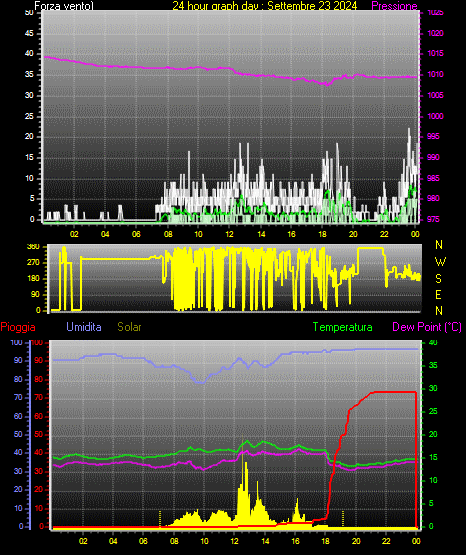
Task: Click the 24 hour graph day title
Action: (x=265, y=6)
